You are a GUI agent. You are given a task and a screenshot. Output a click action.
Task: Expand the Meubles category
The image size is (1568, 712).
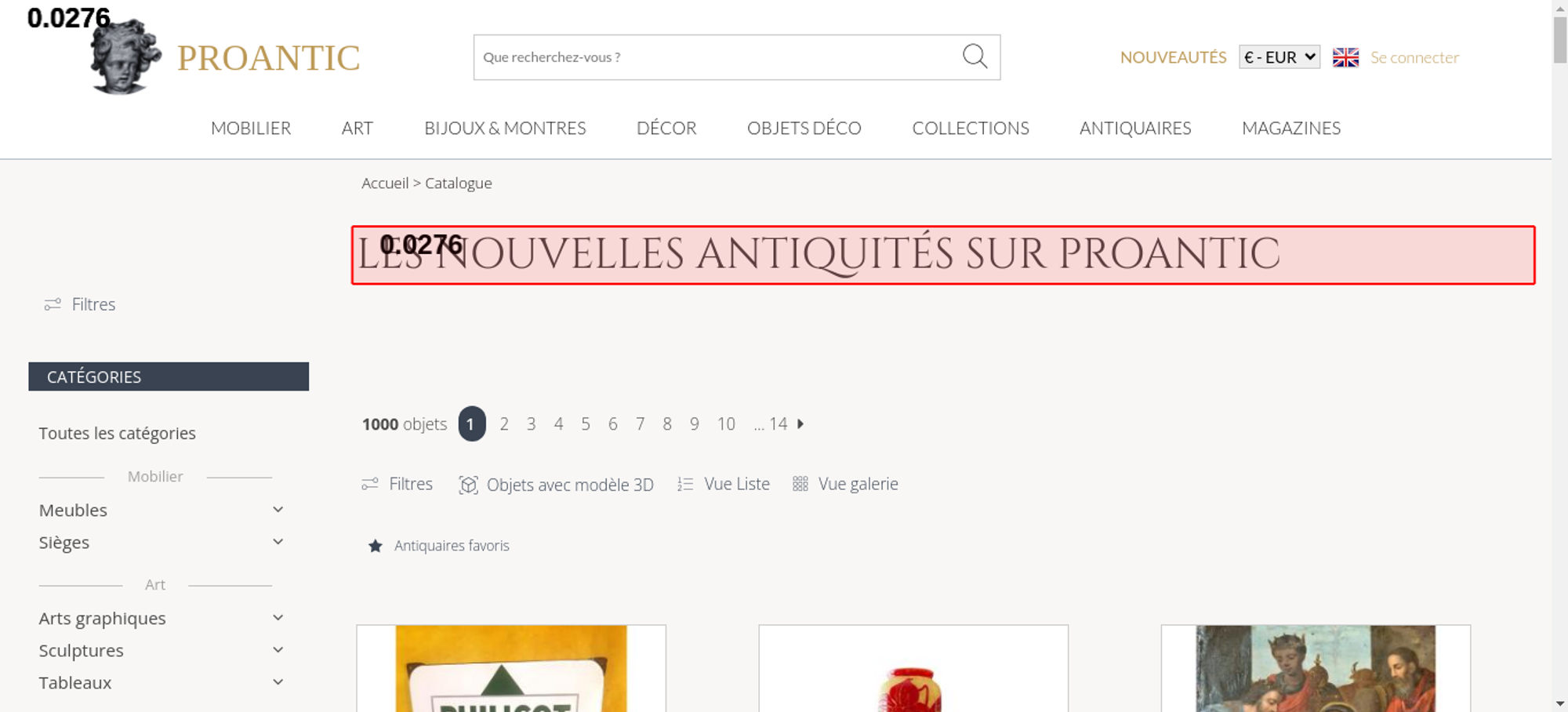click(278, 510)
